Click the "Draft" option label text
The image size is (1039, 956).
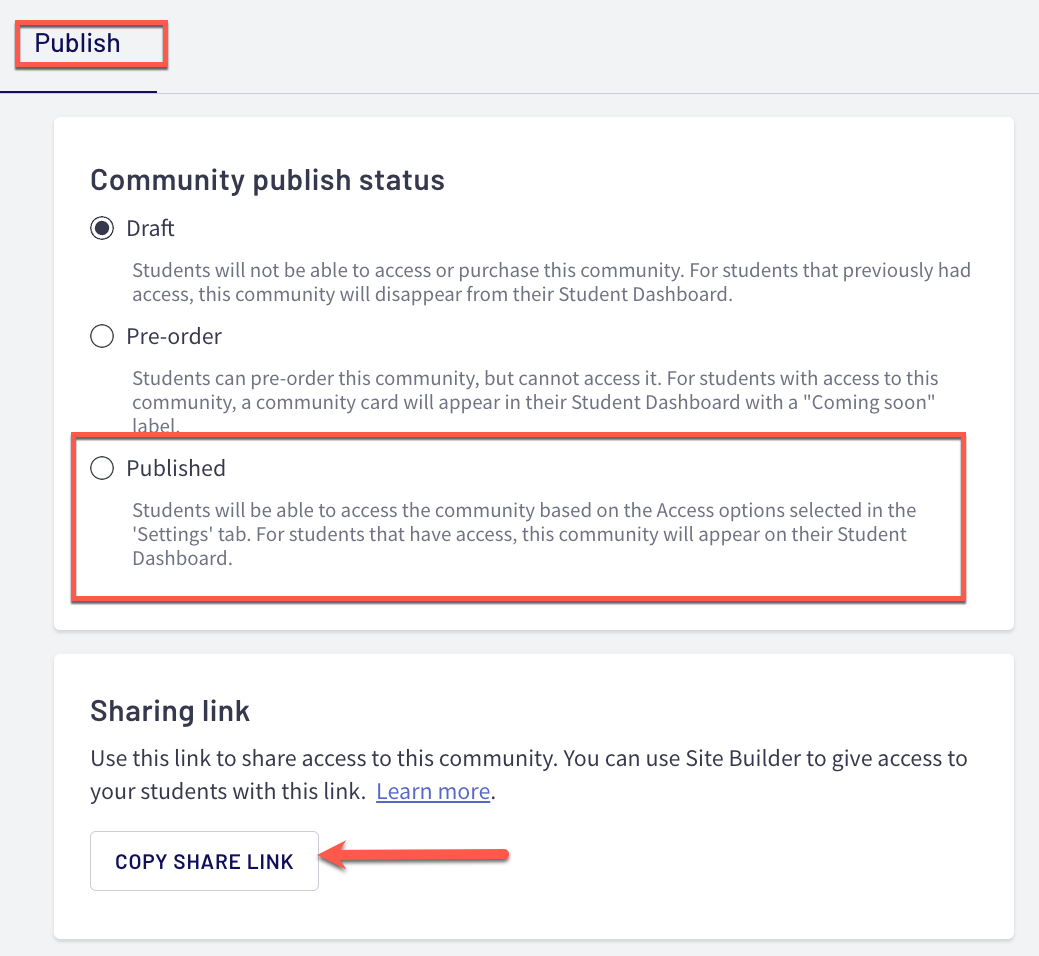pyautogui.click(x=150, y=229)
